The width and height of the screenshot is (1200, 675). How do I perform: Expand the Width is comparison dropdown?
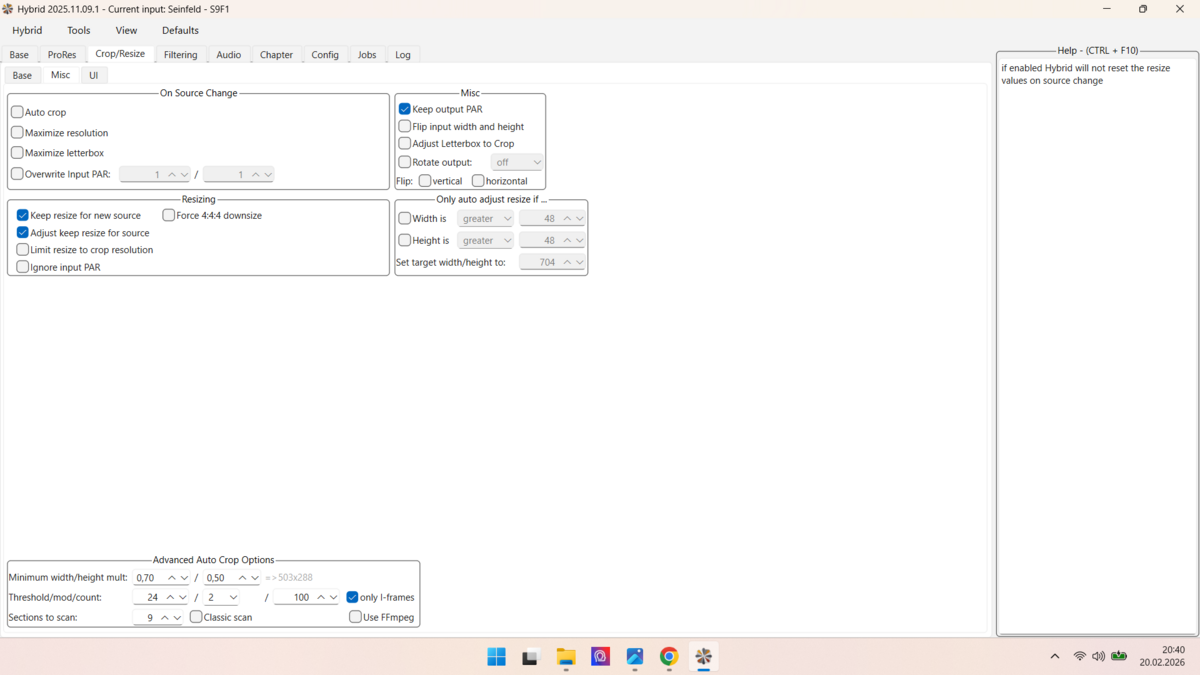(x=485, y=218)
